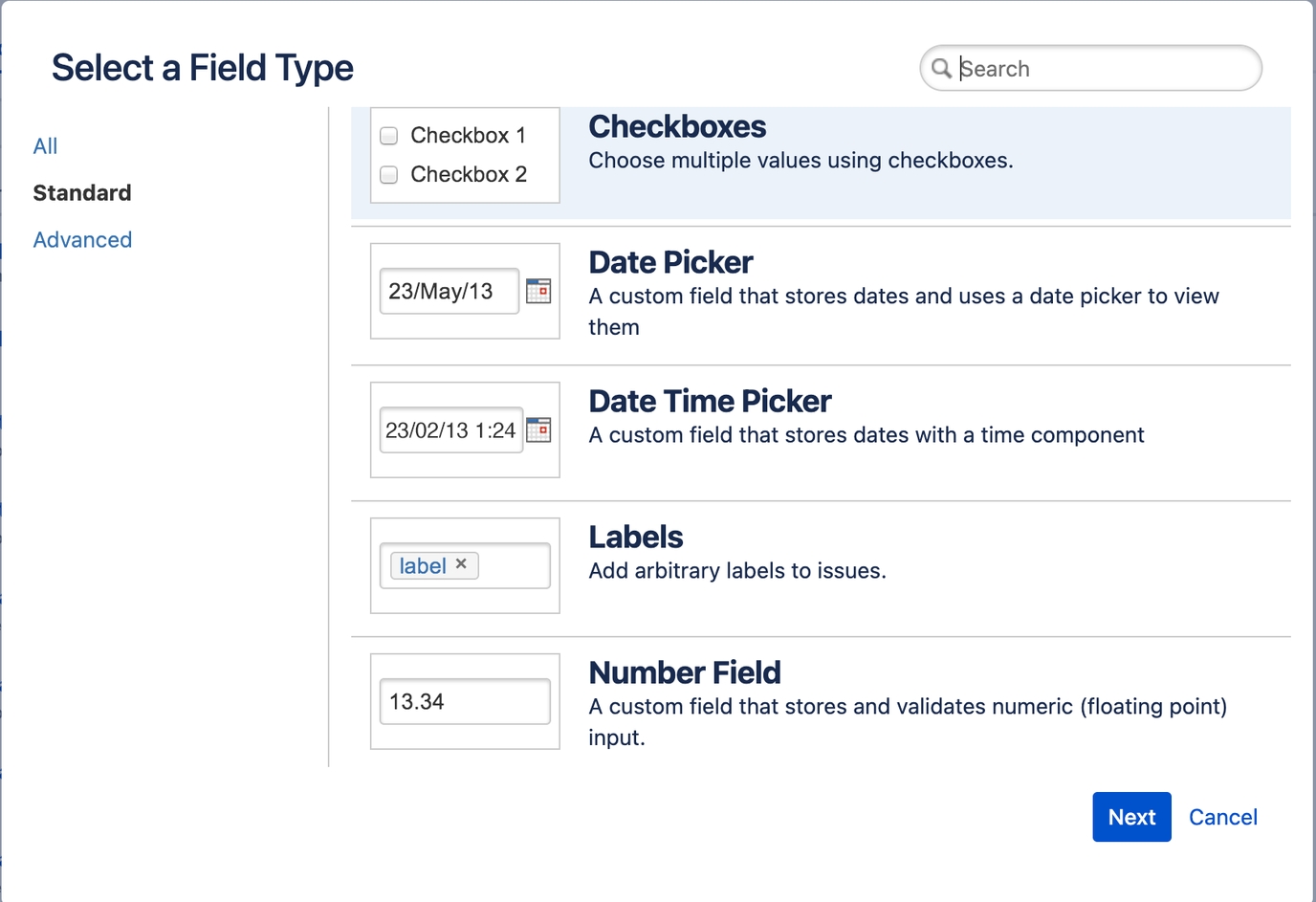
Task: Click the label tag preview
Action: click(422, 566)
